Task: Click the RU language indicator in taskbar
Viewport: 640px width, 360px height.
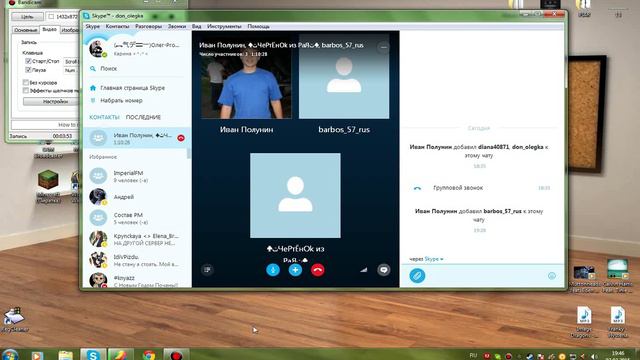Action: (473, 356)
